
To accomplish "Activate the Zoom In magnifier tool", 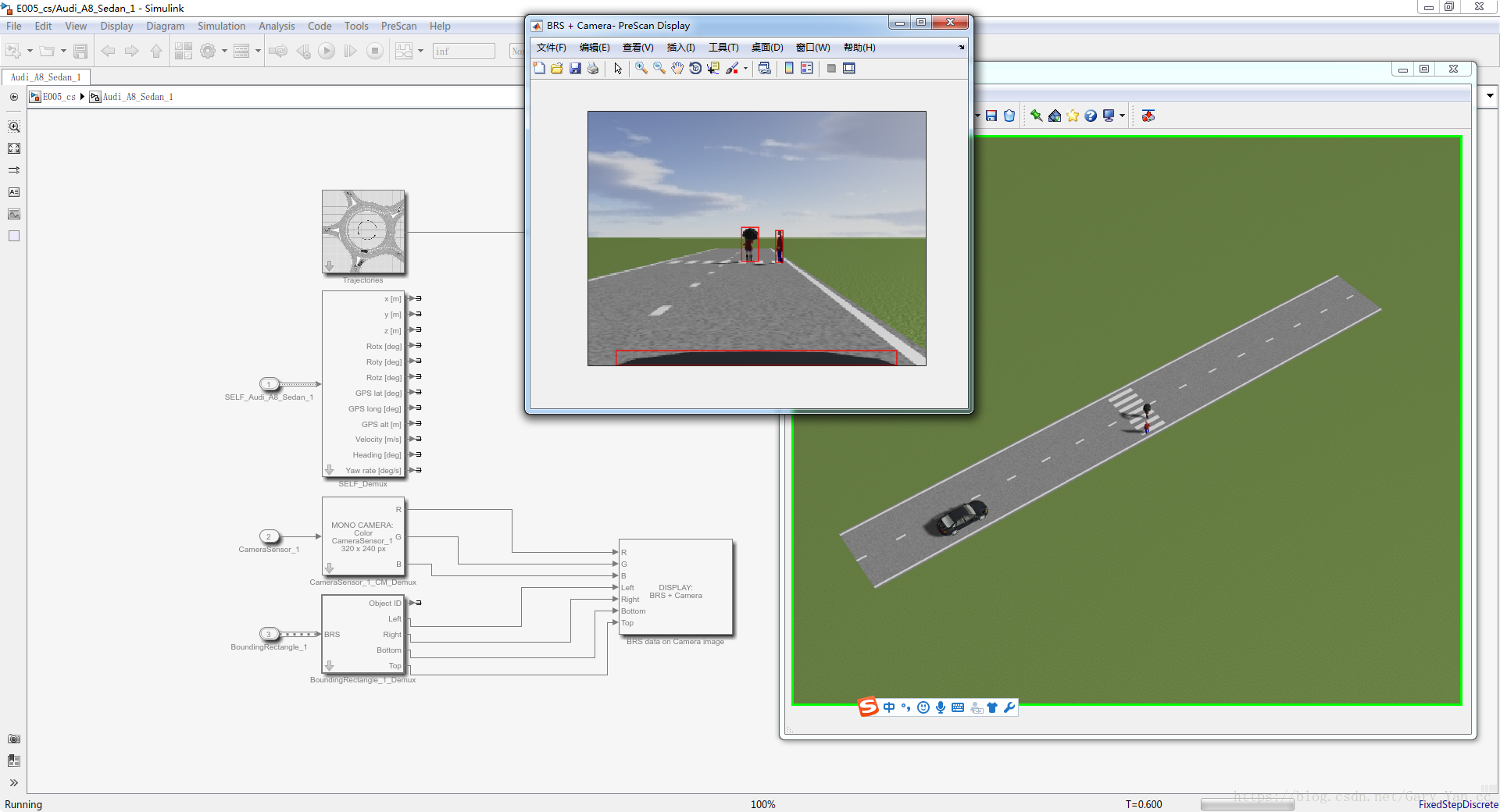I will tap(641, 69).
